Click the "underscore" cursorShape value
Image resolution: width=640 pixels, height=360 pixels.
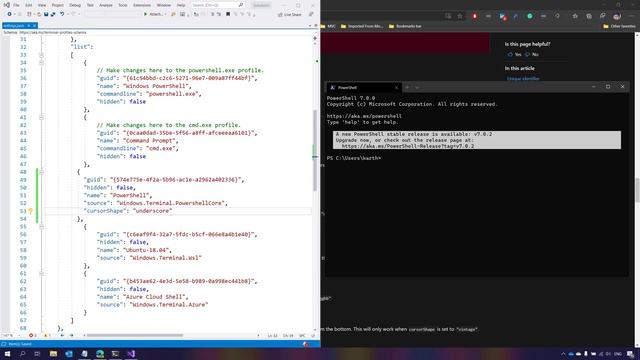point(152,211)
